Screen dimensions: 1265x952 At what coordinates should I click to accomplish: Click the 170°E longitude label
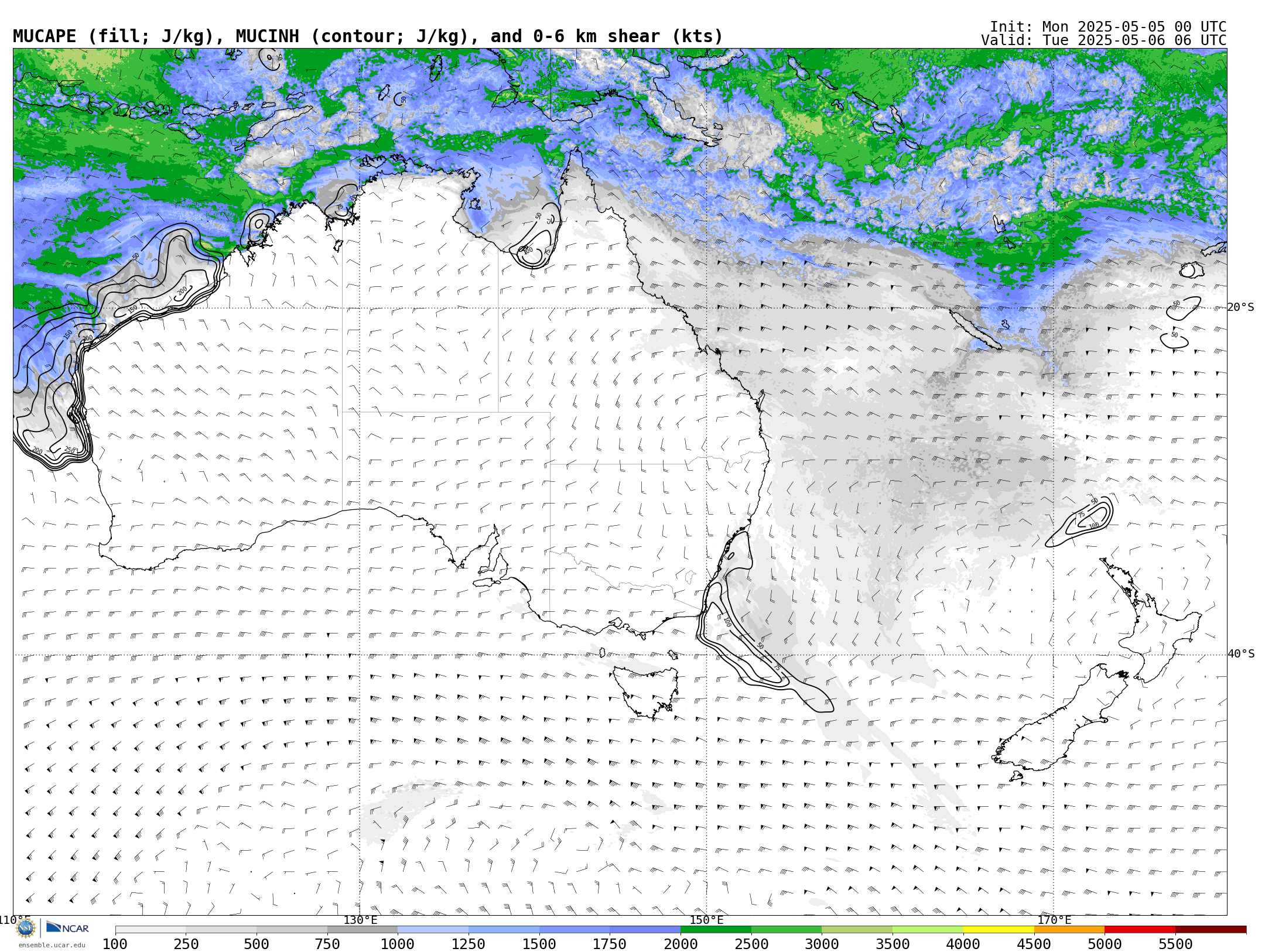point(1054,920)
